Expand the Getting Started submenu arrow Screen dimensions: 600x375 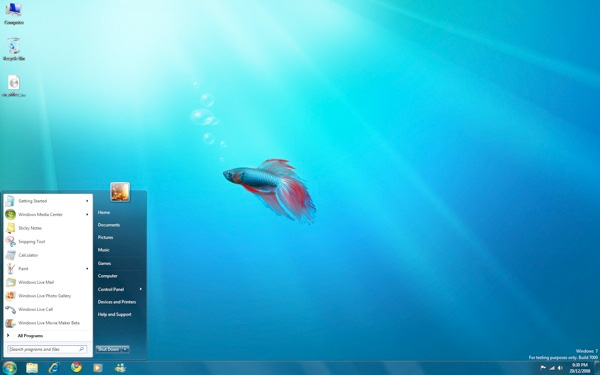pos(87,201)
